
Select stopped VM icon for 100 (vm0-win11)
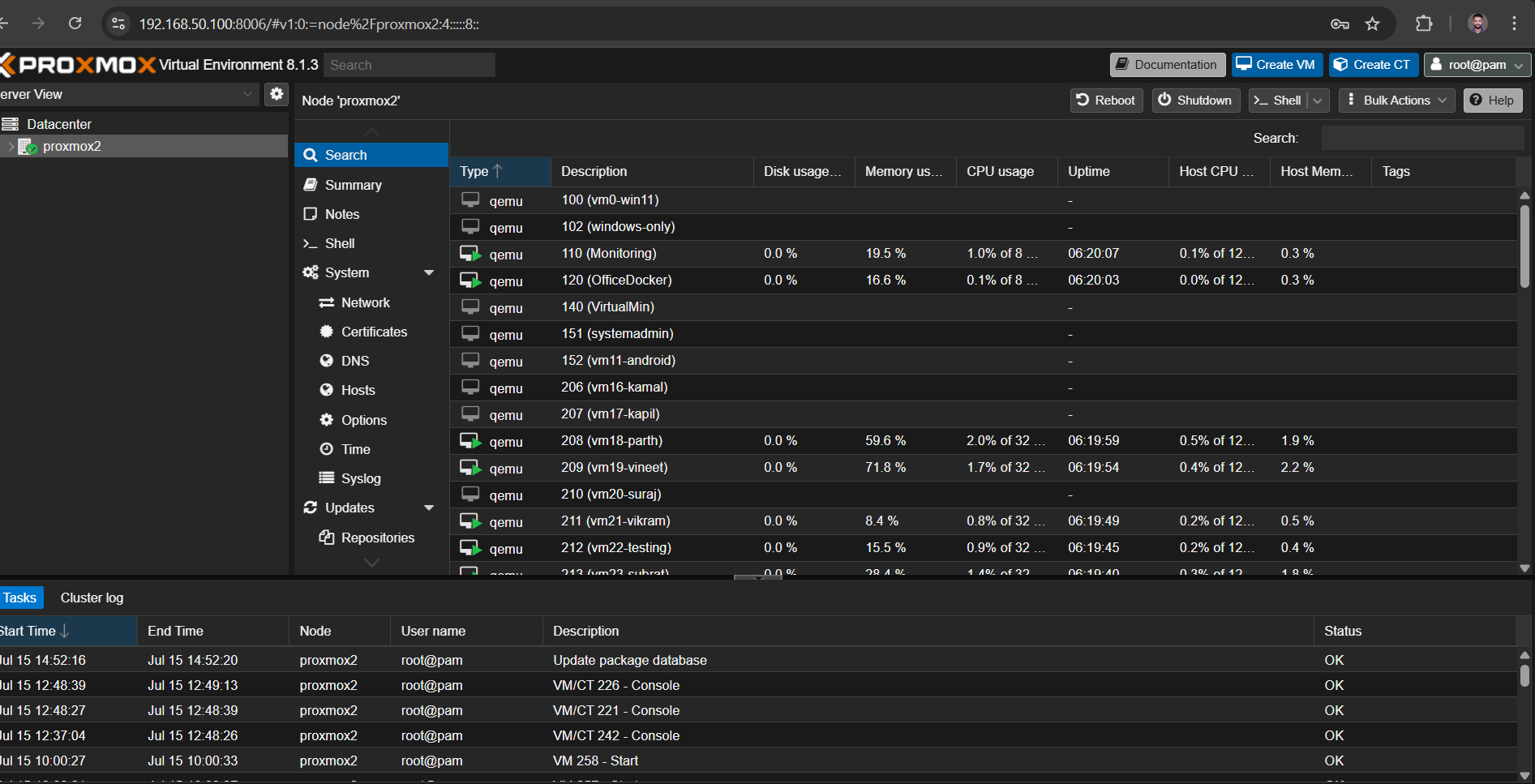(470, 199)
